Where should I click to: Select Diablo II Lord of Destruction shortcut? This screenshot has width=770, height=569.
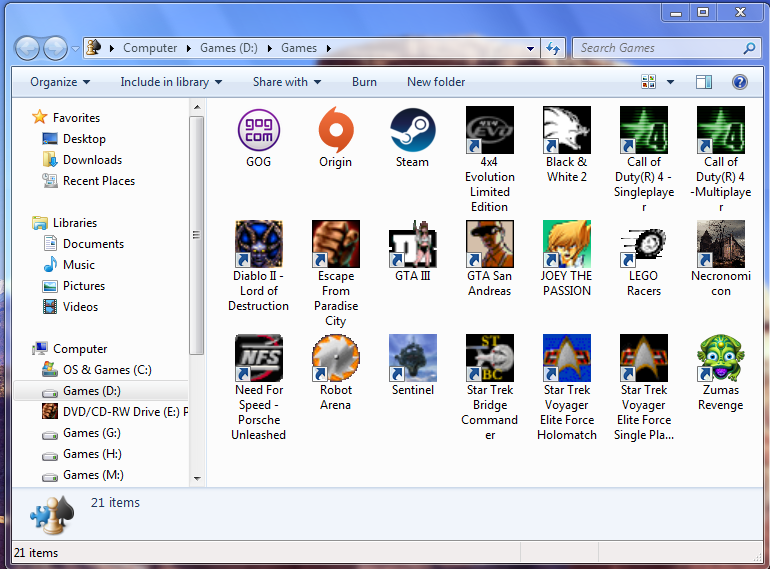[259, 244]
